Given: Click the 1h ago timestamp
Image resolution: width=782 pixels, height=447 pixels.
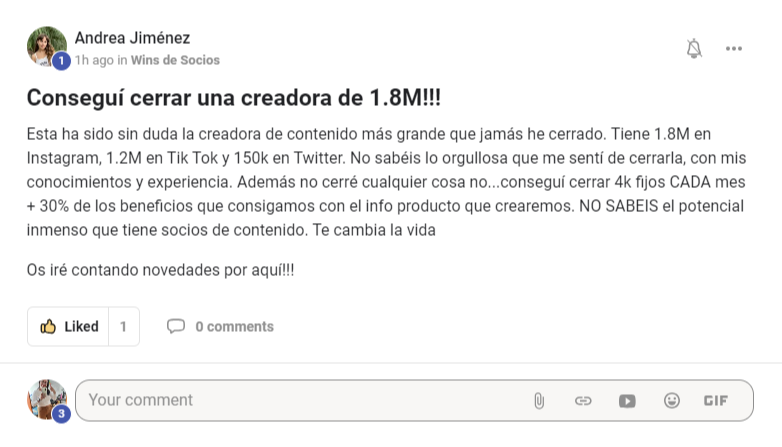Looking at the screenshot, I should (x=94, y=60).
